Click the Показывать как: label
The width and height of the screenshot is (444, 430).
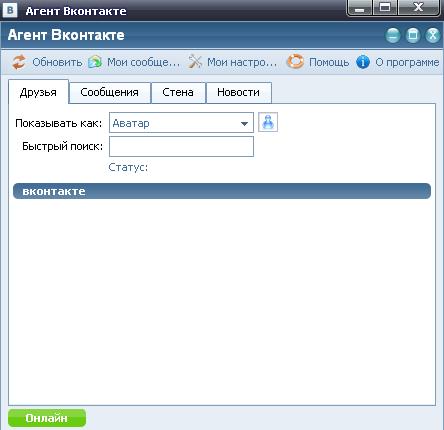(59, 123)
